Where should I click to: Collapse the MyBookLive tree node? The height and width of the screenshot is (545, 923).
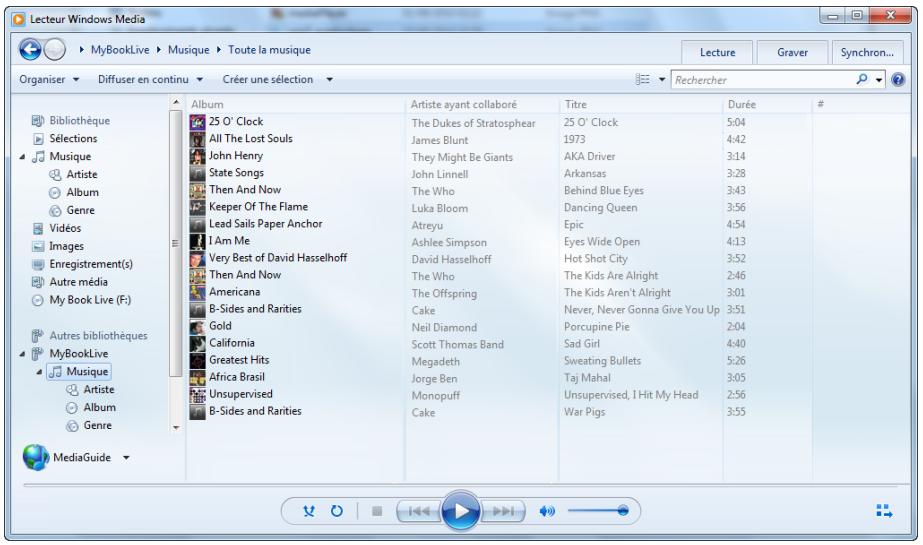pos(22,354)
